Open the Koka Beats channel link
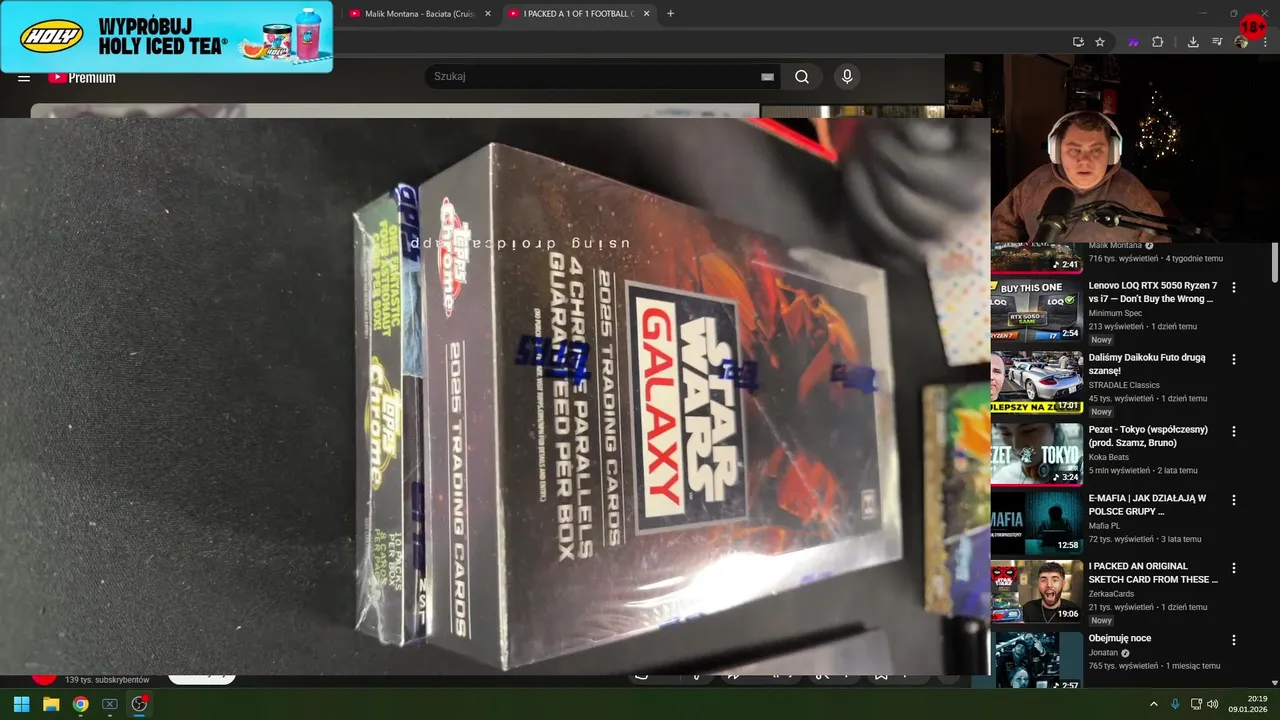The height and width of the screenshot is (720, 1280). pyautogui.click(x=1110, y=457)
